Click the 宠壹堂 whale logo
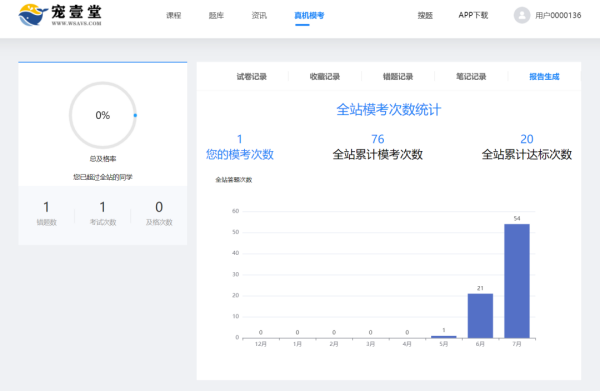The width and height of the screenshot is (600, 391). [x=60, y=15]
